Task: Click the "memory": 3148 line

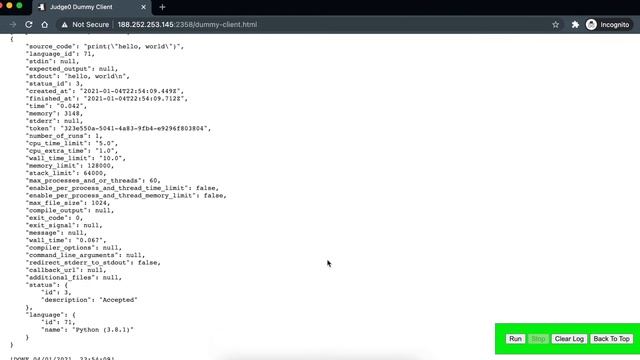Action: [55, 113]
